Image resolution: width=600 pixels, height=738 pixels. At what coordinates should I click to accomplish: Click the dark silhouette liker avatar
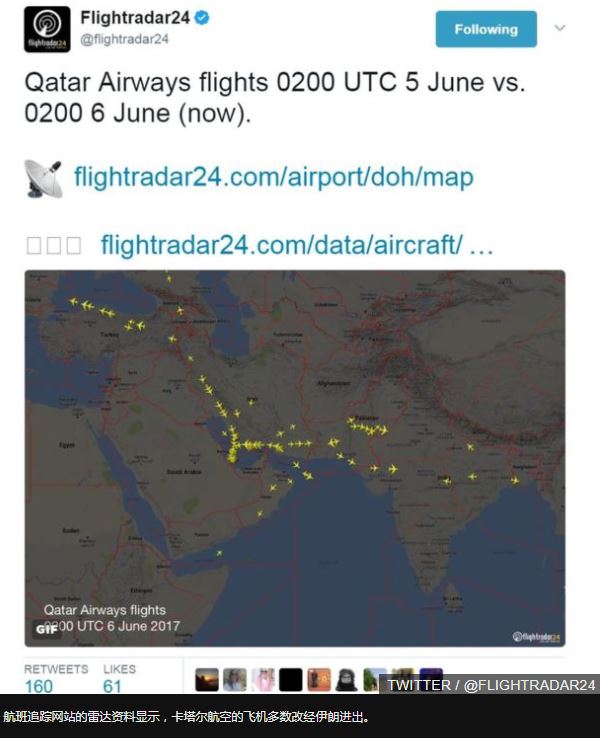(x=347, y=680)
